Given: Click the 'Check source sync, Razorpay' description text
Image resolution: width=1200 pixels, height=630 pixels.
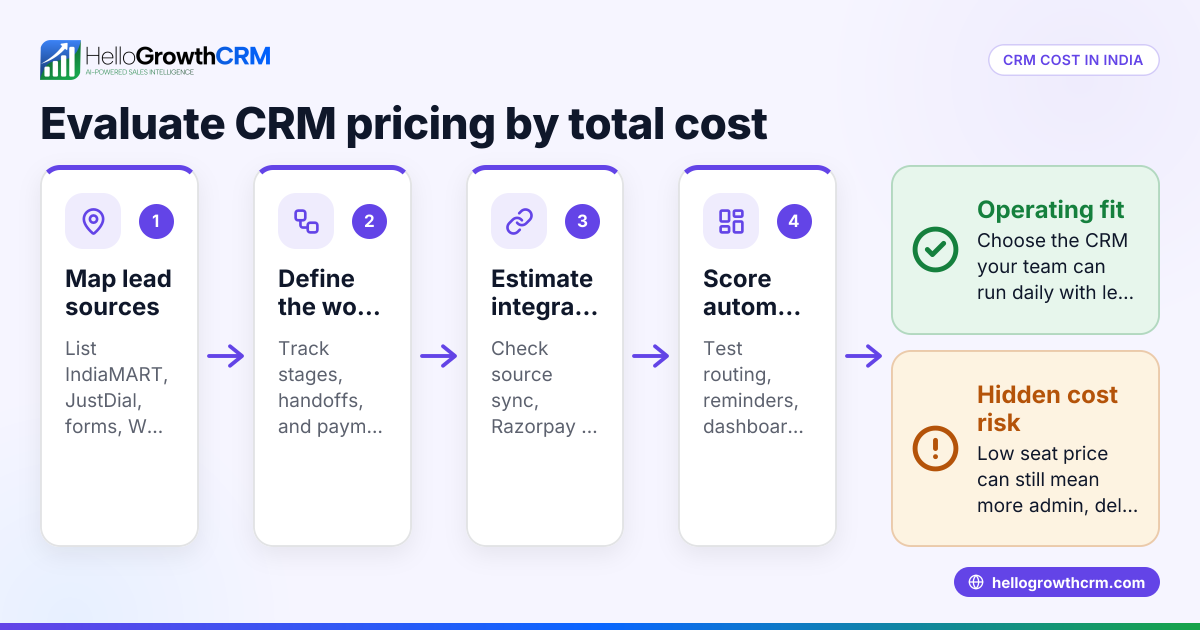Looking at the screenshot, I should [x=544, y=387].
